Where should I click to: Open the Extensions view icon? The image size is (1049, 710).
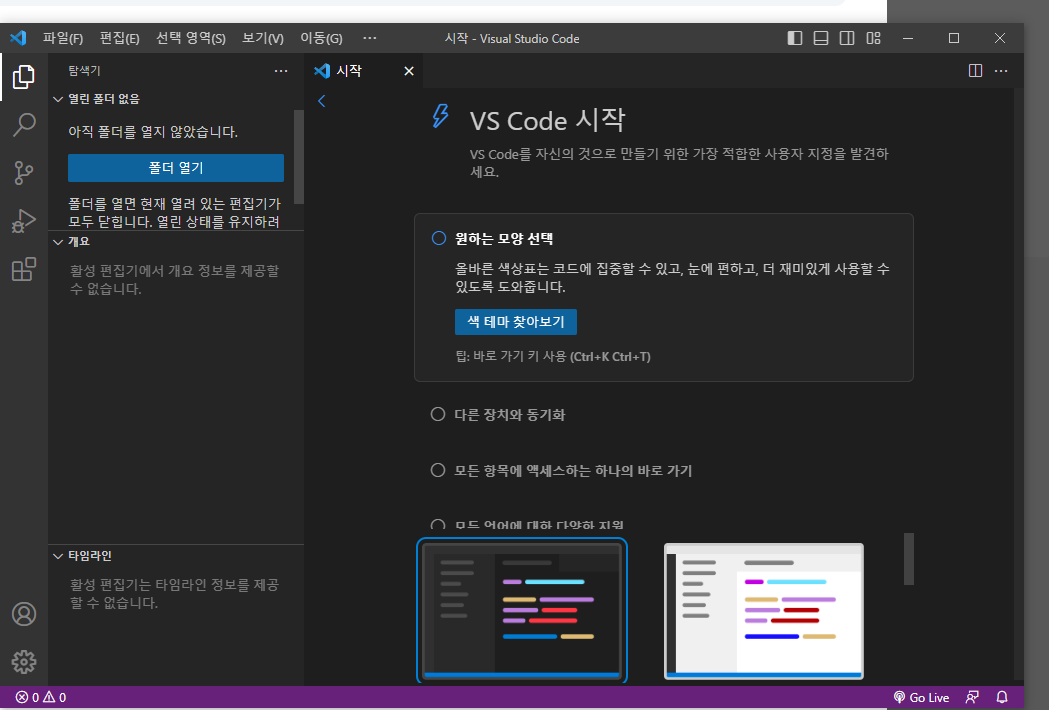[x=23, y=269]
